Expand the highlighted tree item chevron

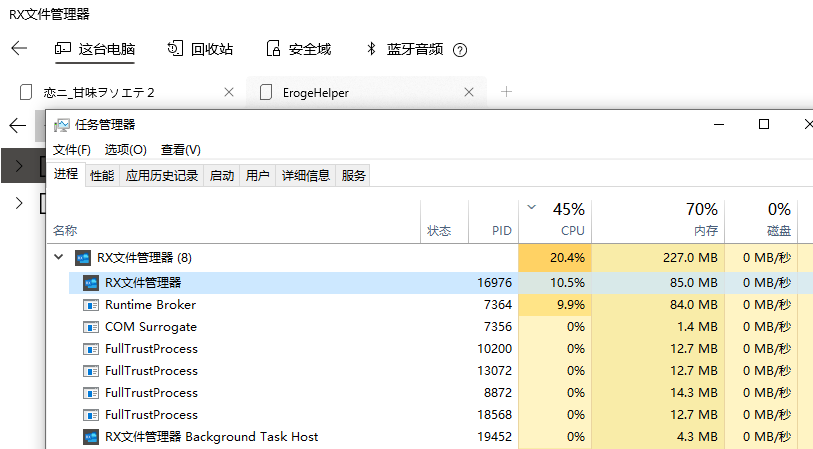coord(19,166)
